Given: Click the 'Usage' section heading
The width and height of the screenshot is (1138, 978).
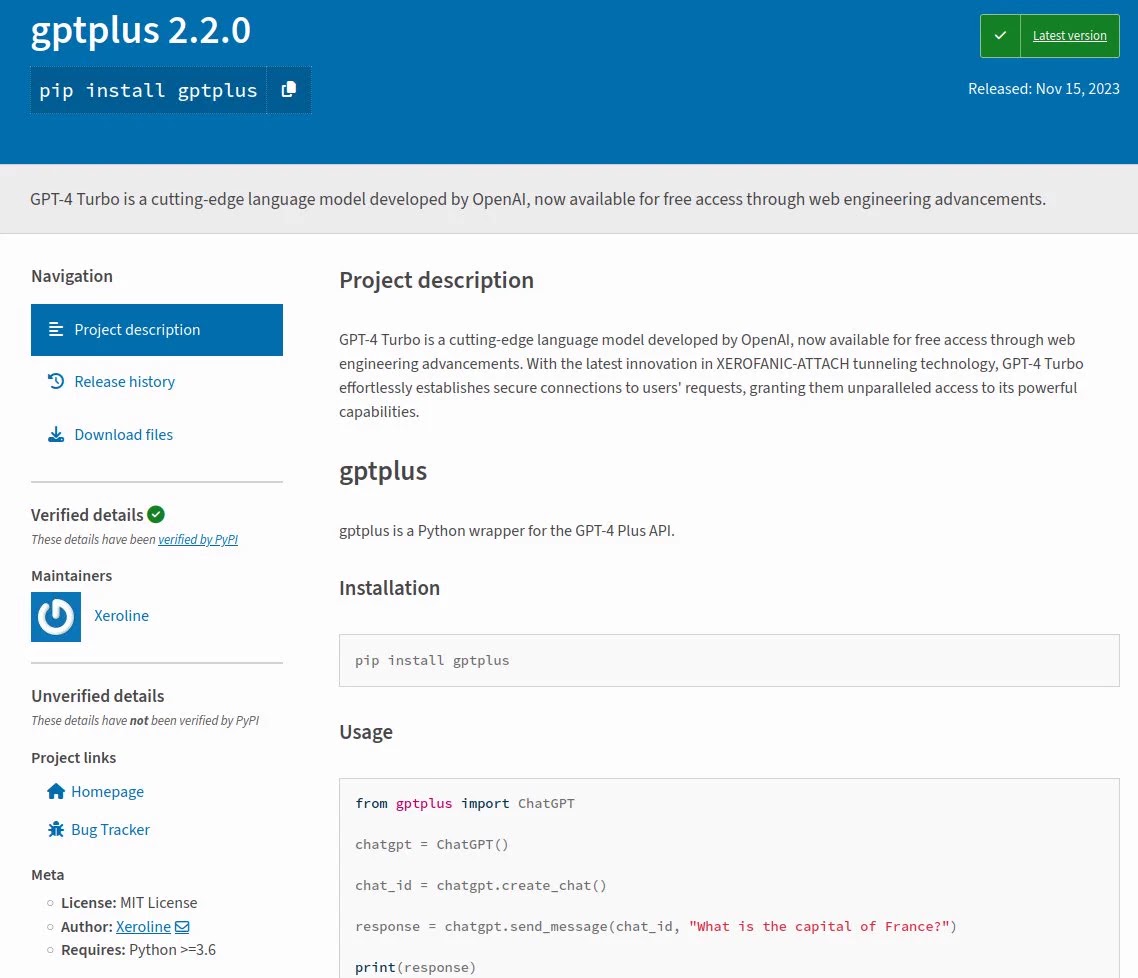Looking at the screenshot, I should [x=366, y=732].
